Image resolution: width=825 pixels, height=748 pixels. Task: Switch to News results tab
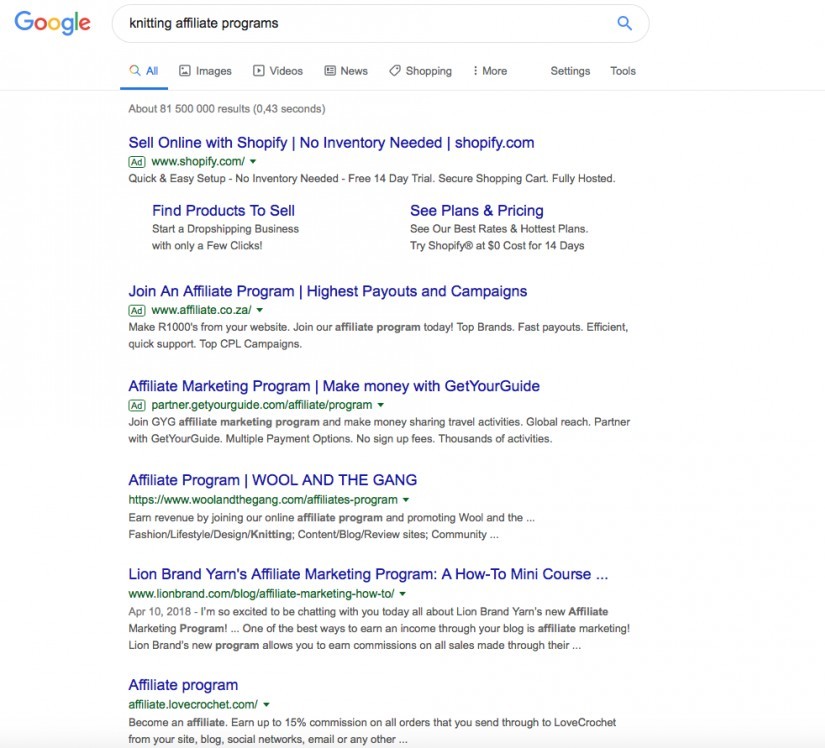click(x=346, y=71)
